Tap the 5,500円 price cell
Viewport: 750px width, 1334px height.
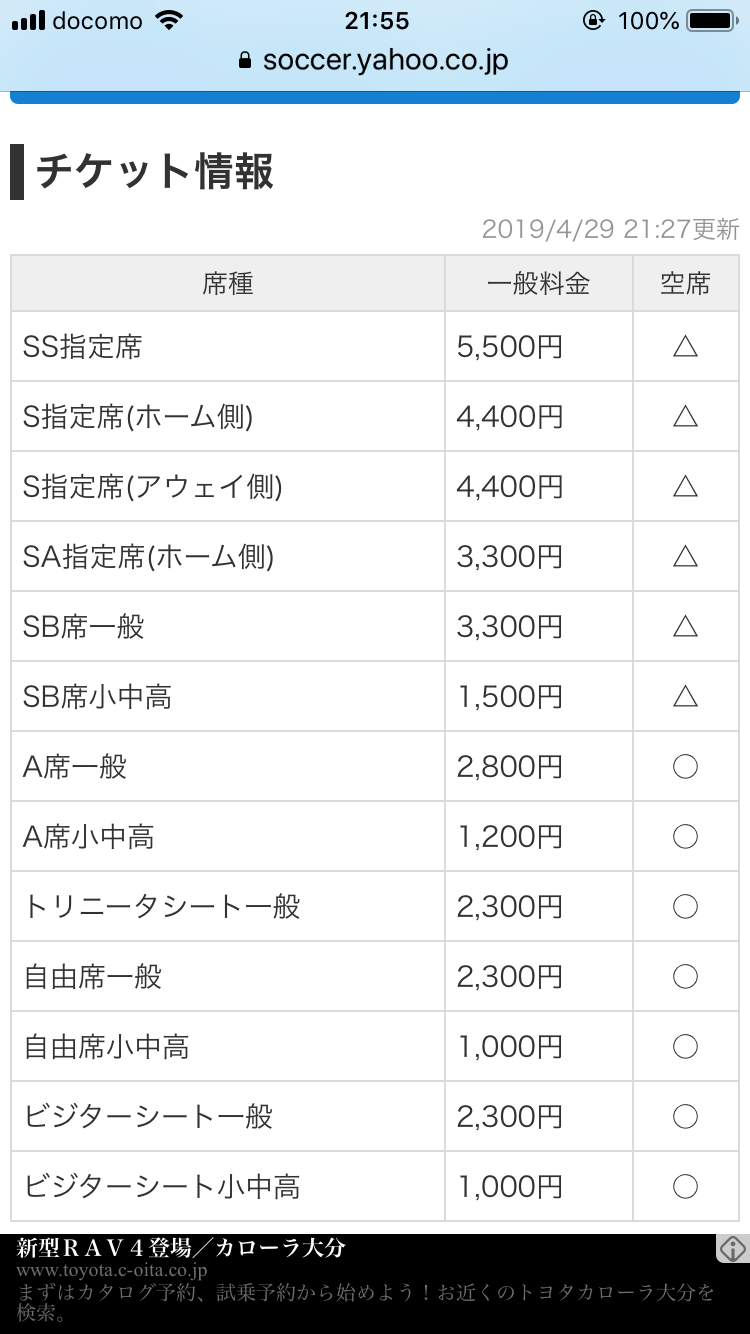(510, 346)
